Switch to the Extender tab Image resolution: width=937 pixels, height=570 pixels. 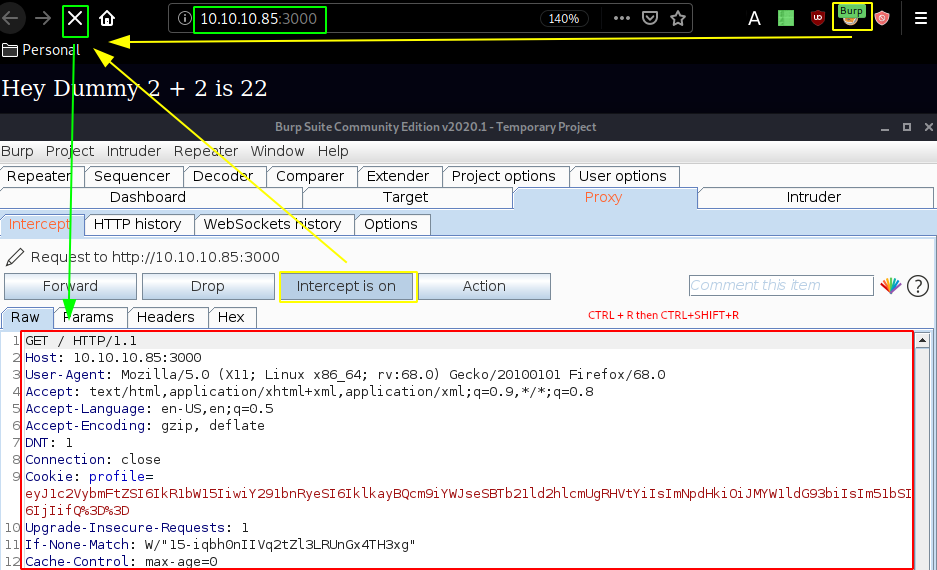click(x=398, y=176)
